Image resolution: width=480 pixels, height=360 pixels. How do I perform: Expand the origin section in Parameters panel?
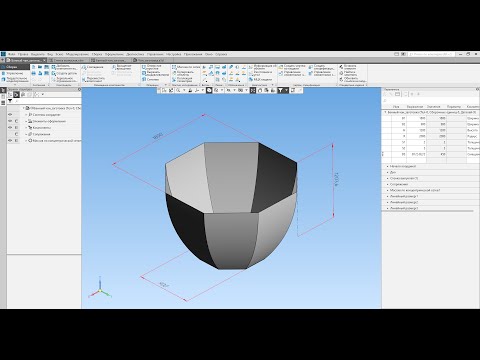click(387, 166)
